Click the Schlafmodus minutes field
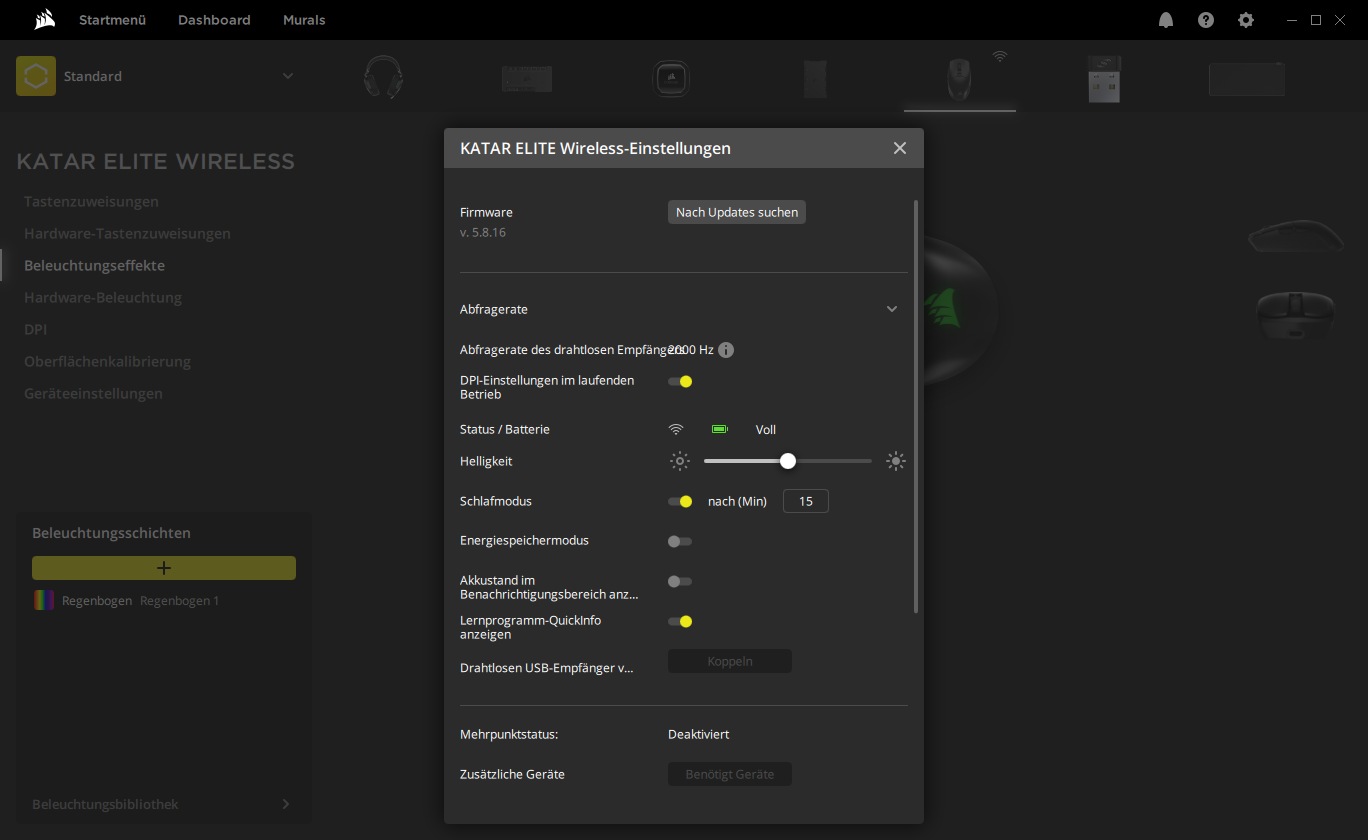The image size is (1368, 840). coord(805,501)
